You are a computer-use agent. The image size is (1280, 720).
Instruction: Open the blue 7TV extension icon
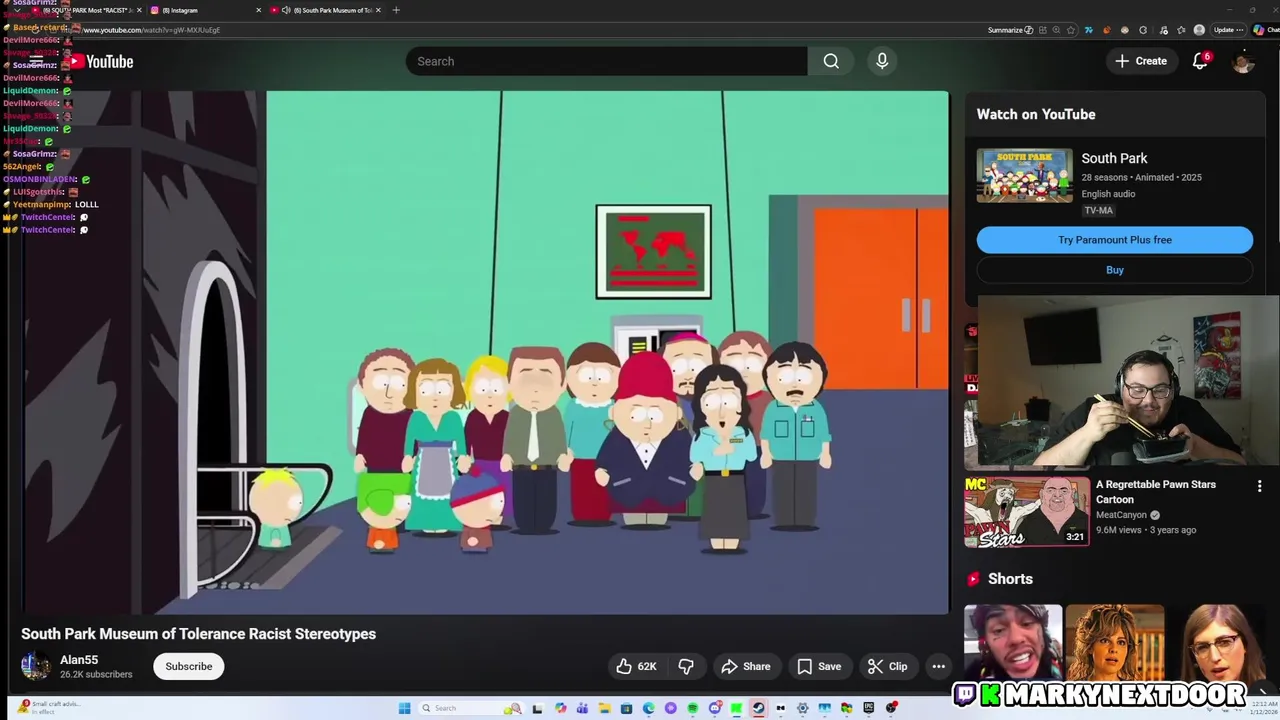point(1089,30)
